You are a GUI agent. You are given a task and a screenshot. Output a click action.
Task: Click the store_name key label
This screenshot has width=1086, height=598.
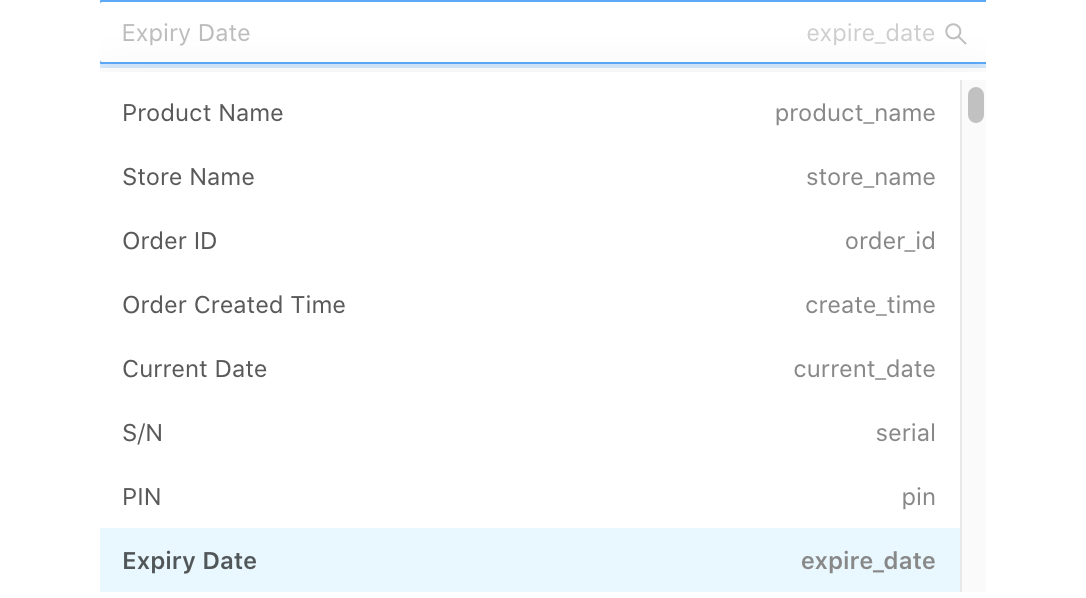(x=870, y=177)
